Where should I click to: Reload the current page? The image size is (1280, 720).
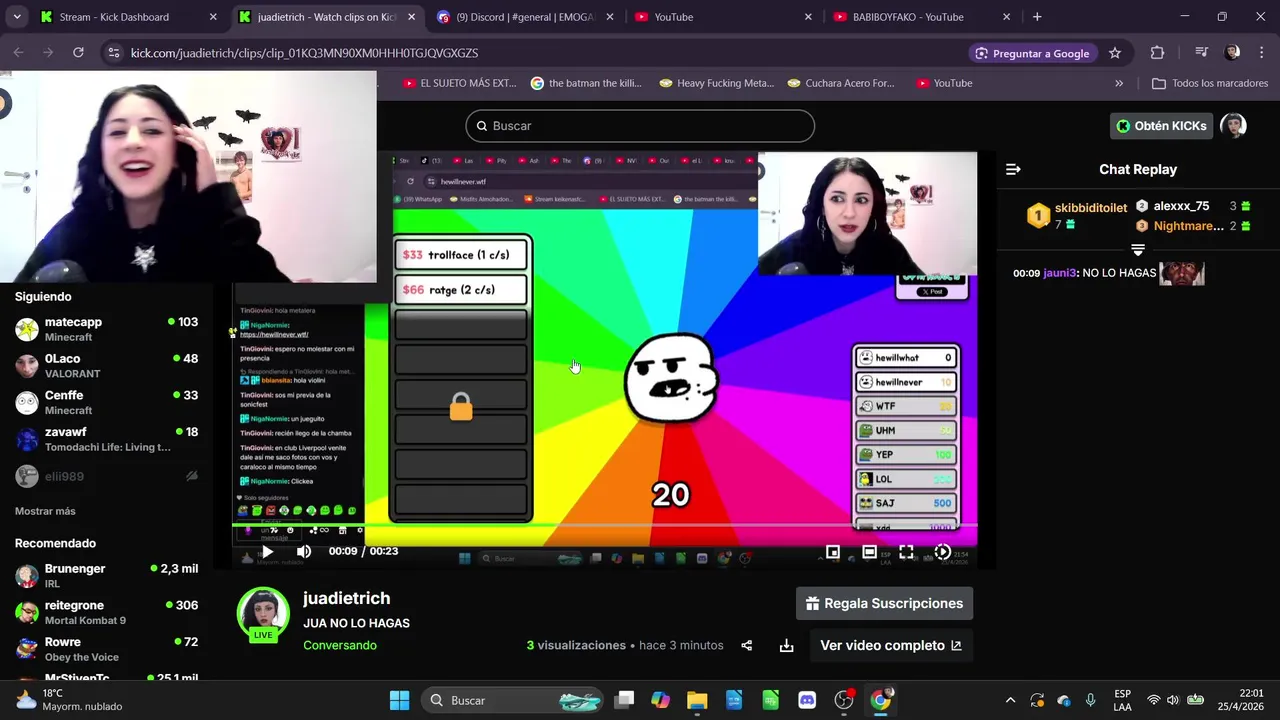(x=78, y=53)
